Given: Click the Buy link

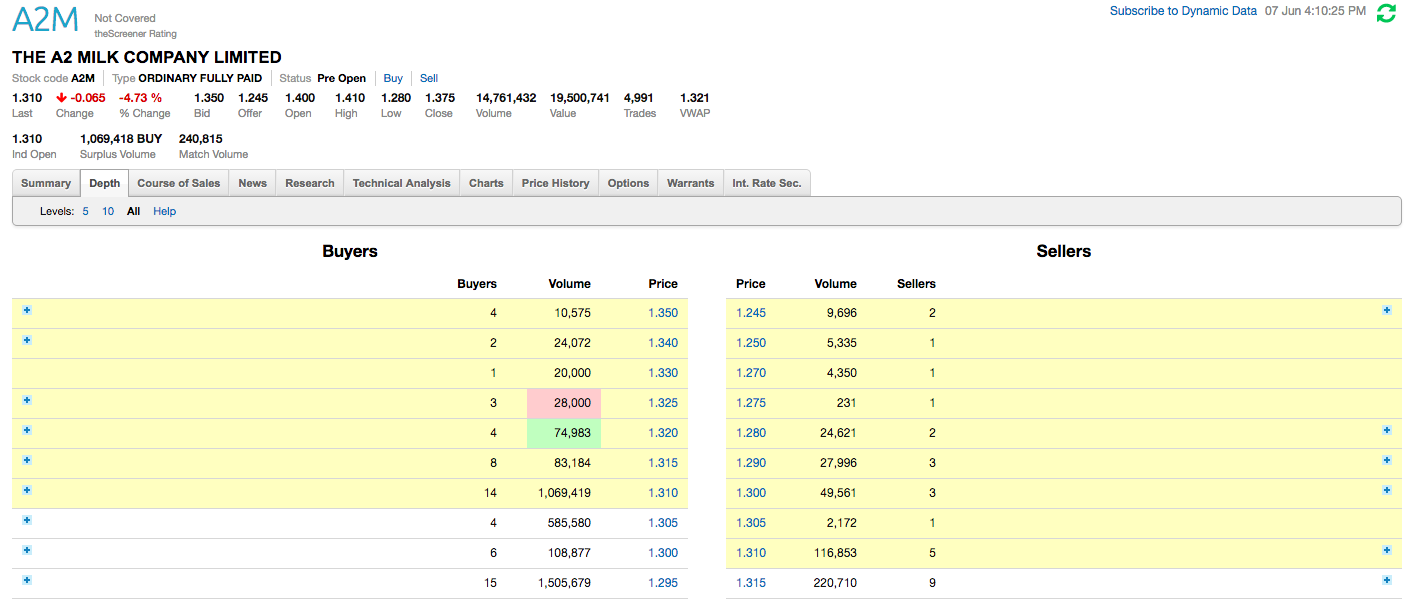Looking at the screenshot, I should 393,78.
